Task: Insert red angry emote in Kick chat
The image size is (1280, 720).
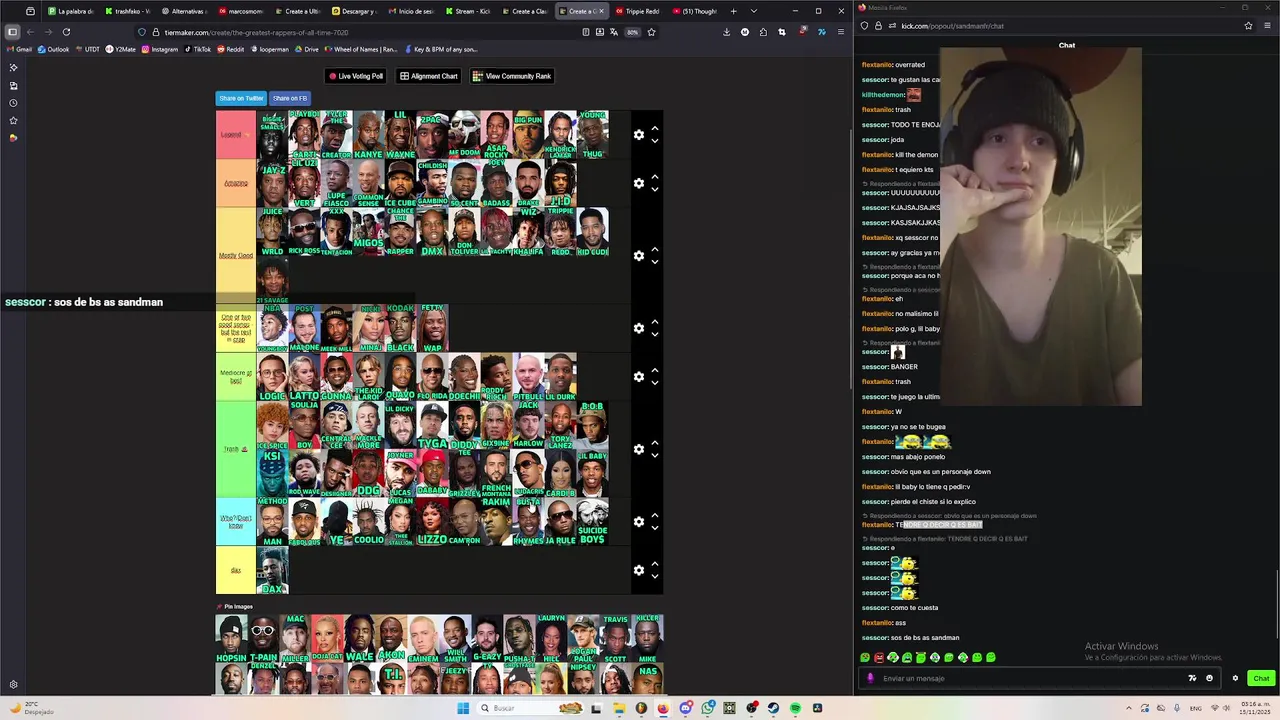Action: pos(879,657)
